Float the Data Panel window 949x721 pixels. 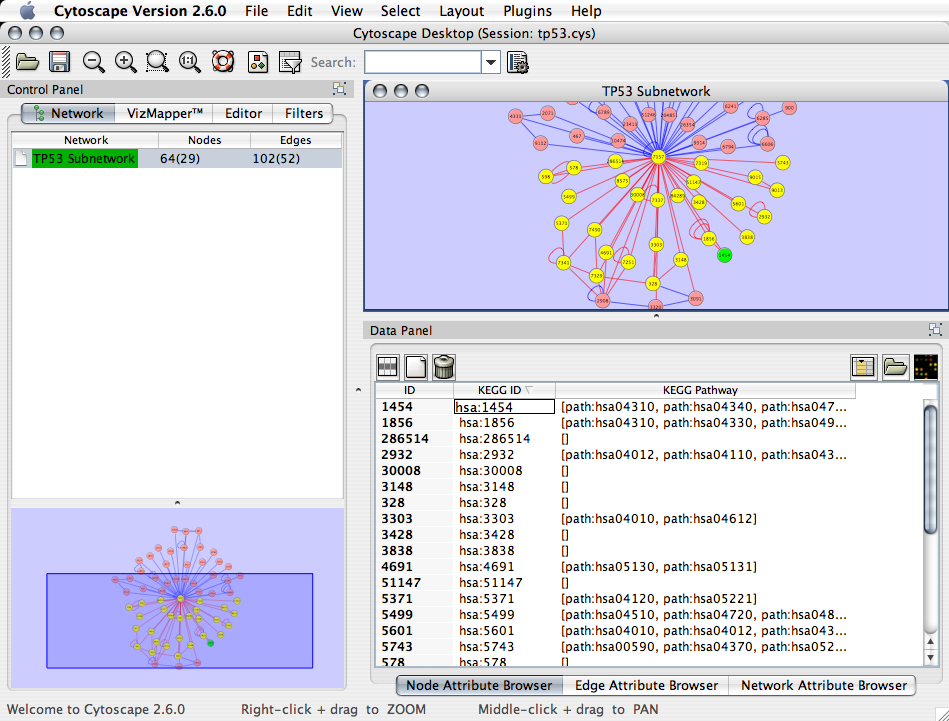(935, 329)
